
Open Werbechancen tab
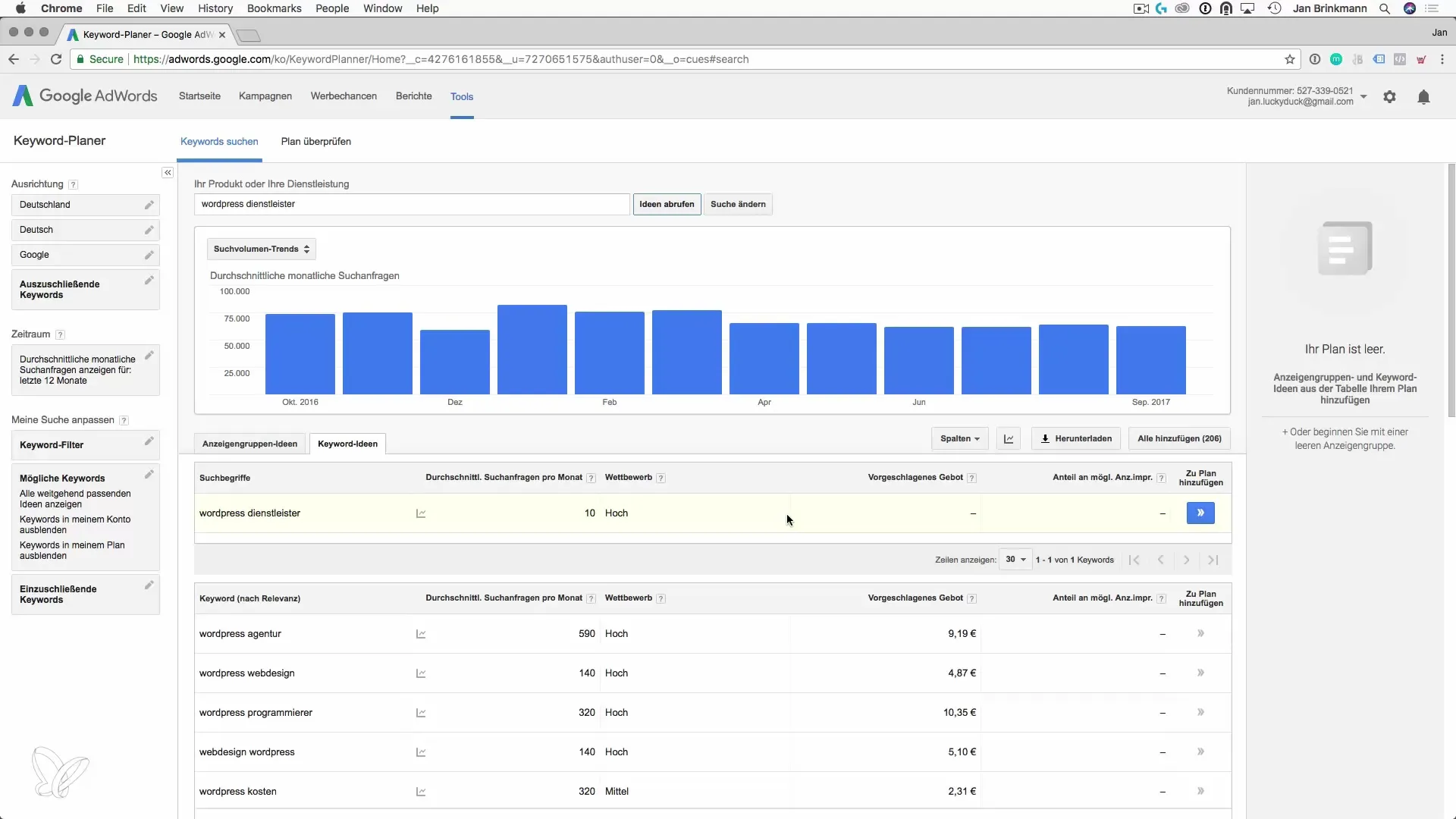coord(344,96)
